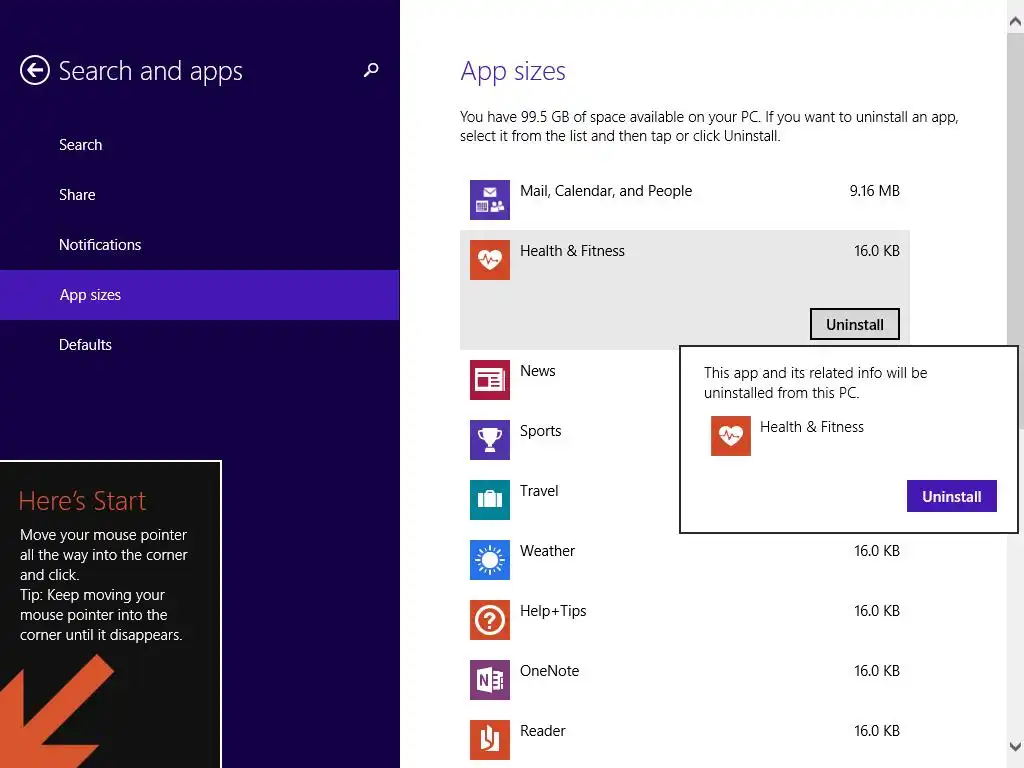
Task: Click the App sizes page heading
Action: [513, 72]
